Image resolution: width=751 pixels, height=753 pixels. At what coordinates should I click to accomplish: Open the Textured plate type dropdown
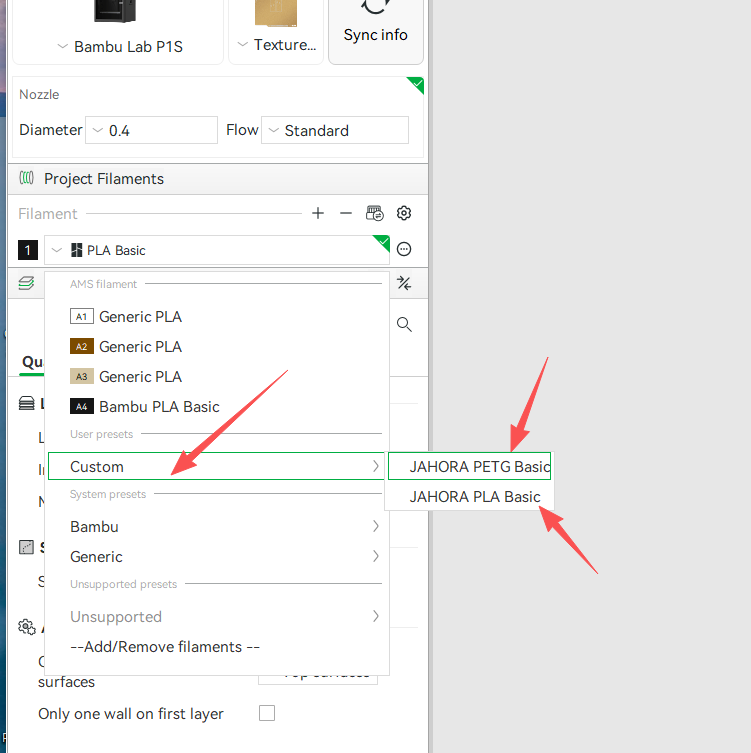tap(277, 45)
